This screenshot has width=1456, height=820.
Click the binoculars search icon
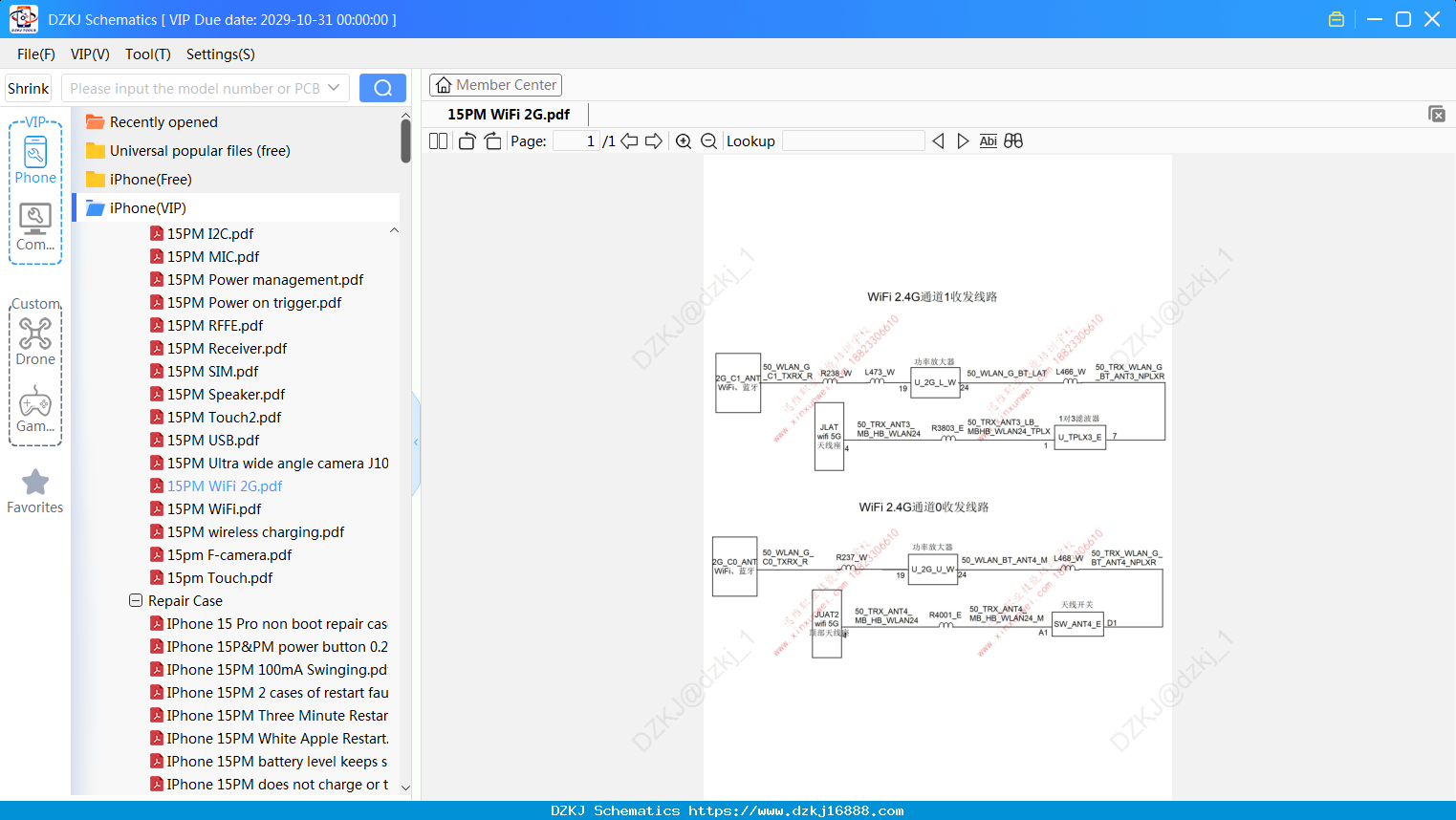(1013, 141)
